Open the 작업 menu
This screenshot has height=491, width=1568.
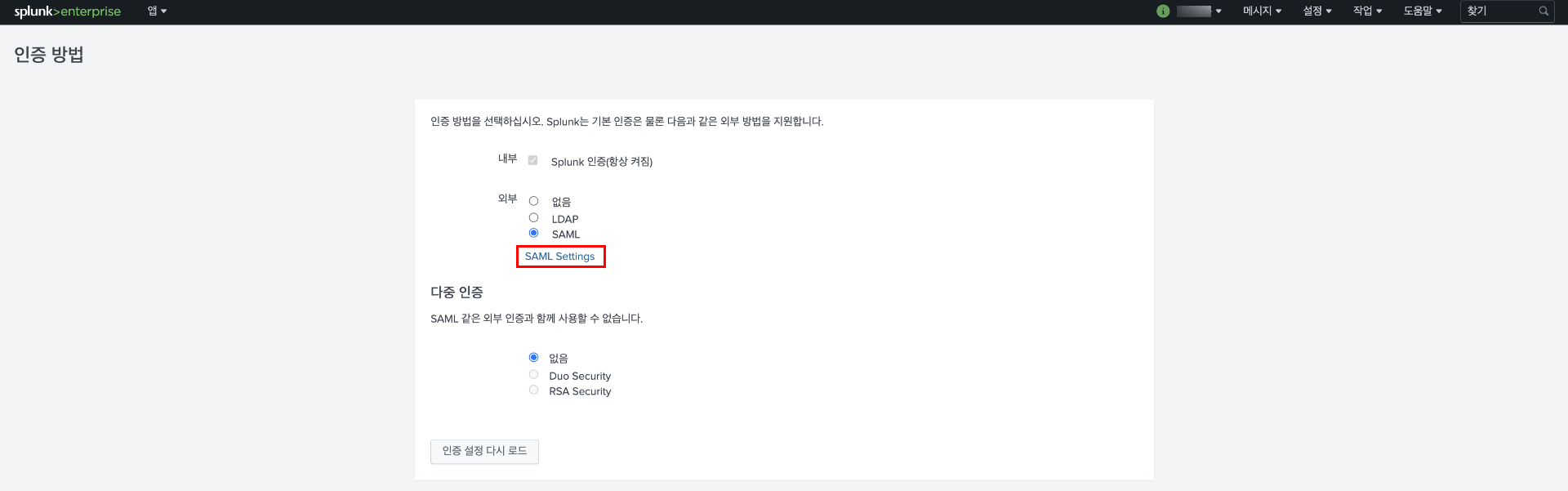[x=1367, y=11]
